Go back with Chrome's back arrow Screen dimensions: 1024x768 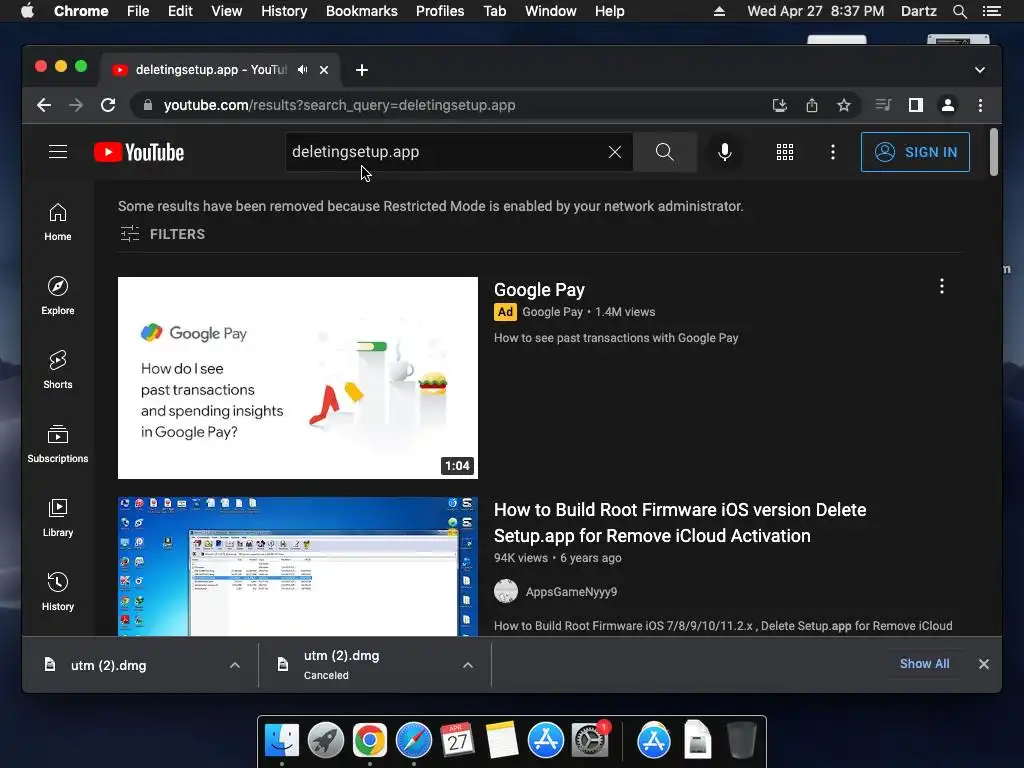(44, 105)
